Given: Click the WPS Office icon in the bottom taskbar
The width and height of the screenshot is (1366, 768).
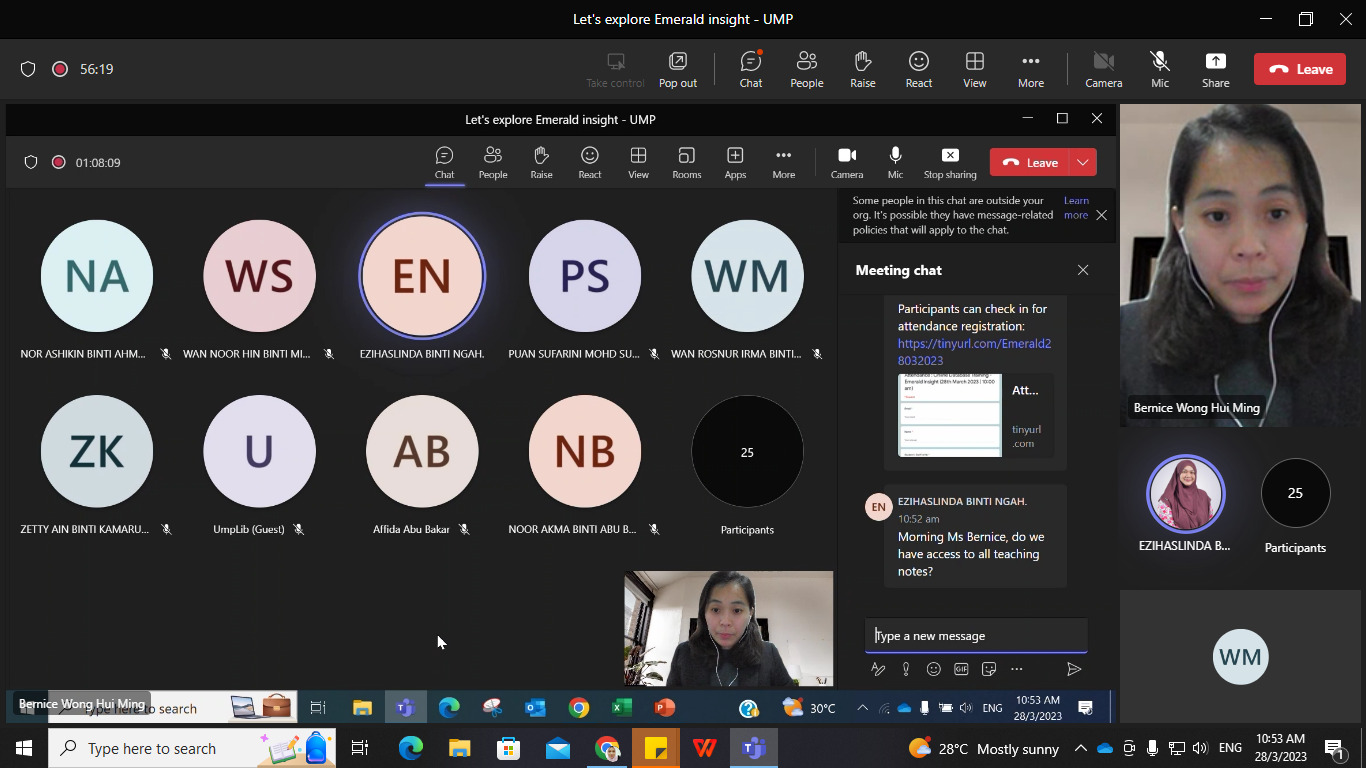Looking at the screenshot, I should click(705, 748).
